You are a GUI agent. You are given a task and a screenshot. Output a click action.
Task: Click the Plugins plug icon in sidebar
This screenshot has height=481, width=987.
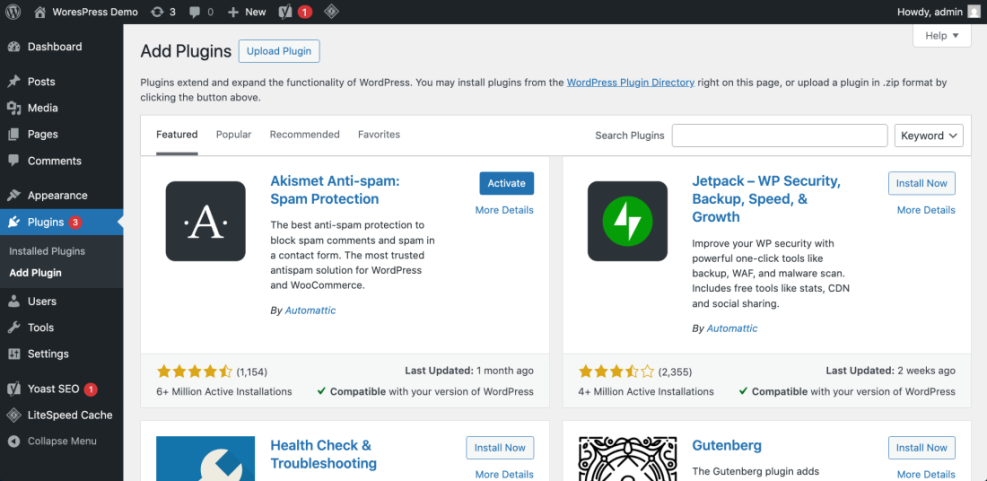[x=14, y=222]
